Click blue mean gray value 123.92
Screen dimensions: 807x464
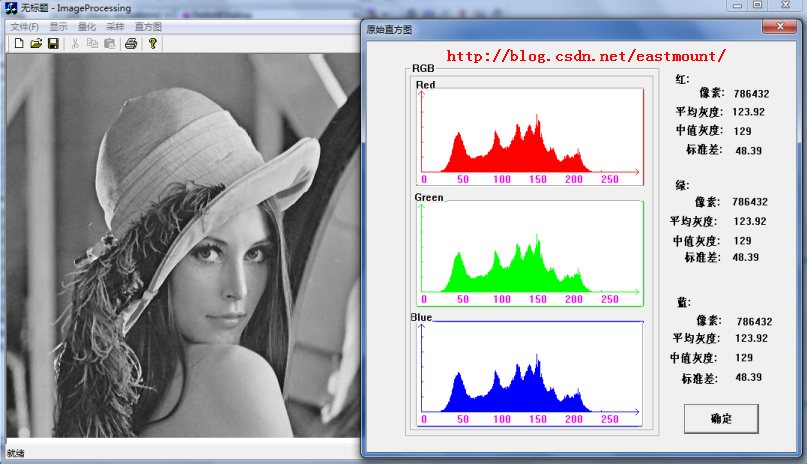click(x=751, y=338)
